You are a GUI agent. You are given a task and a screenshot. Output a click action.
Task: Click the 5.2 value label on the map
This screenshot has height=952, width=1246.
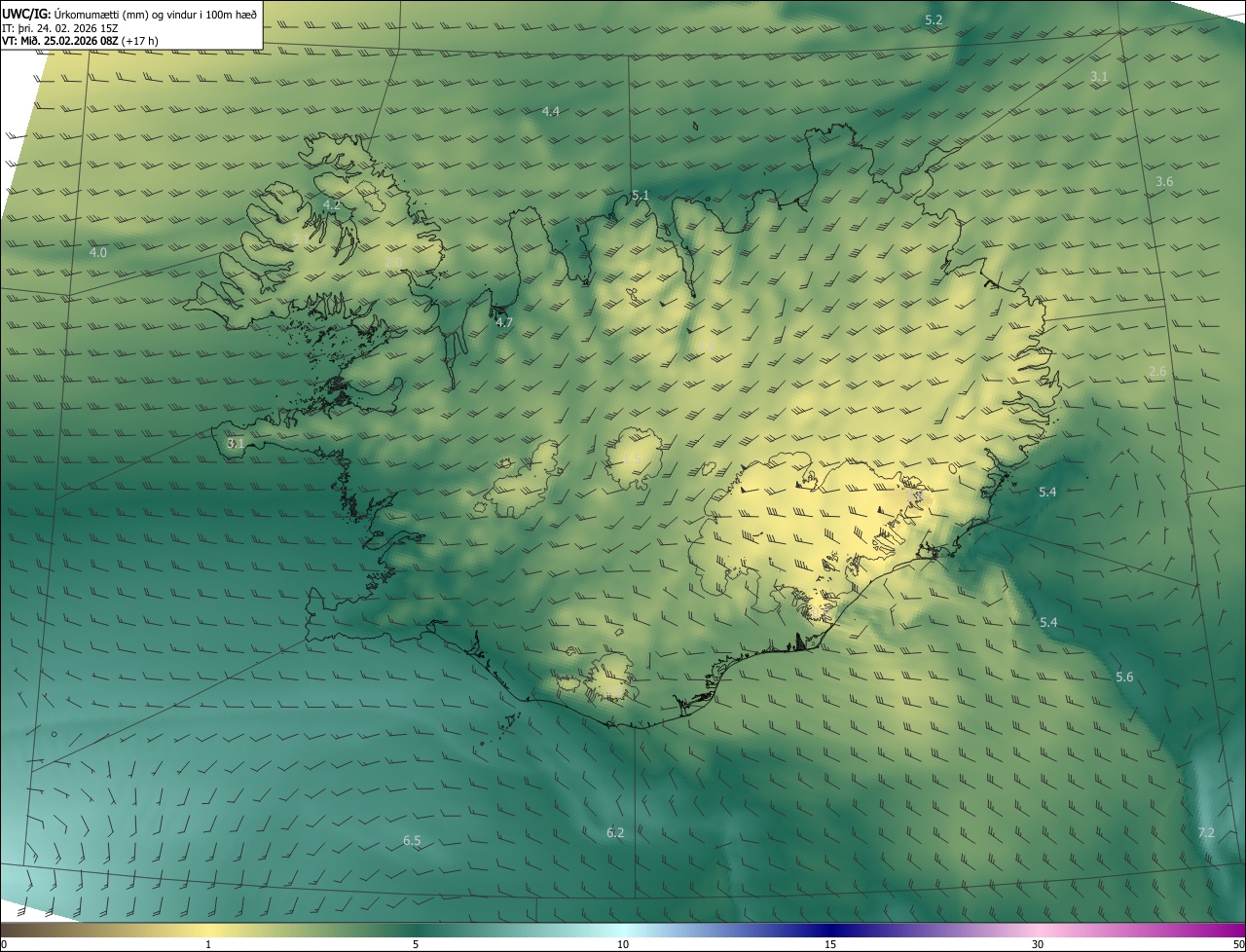pos(934,19)
